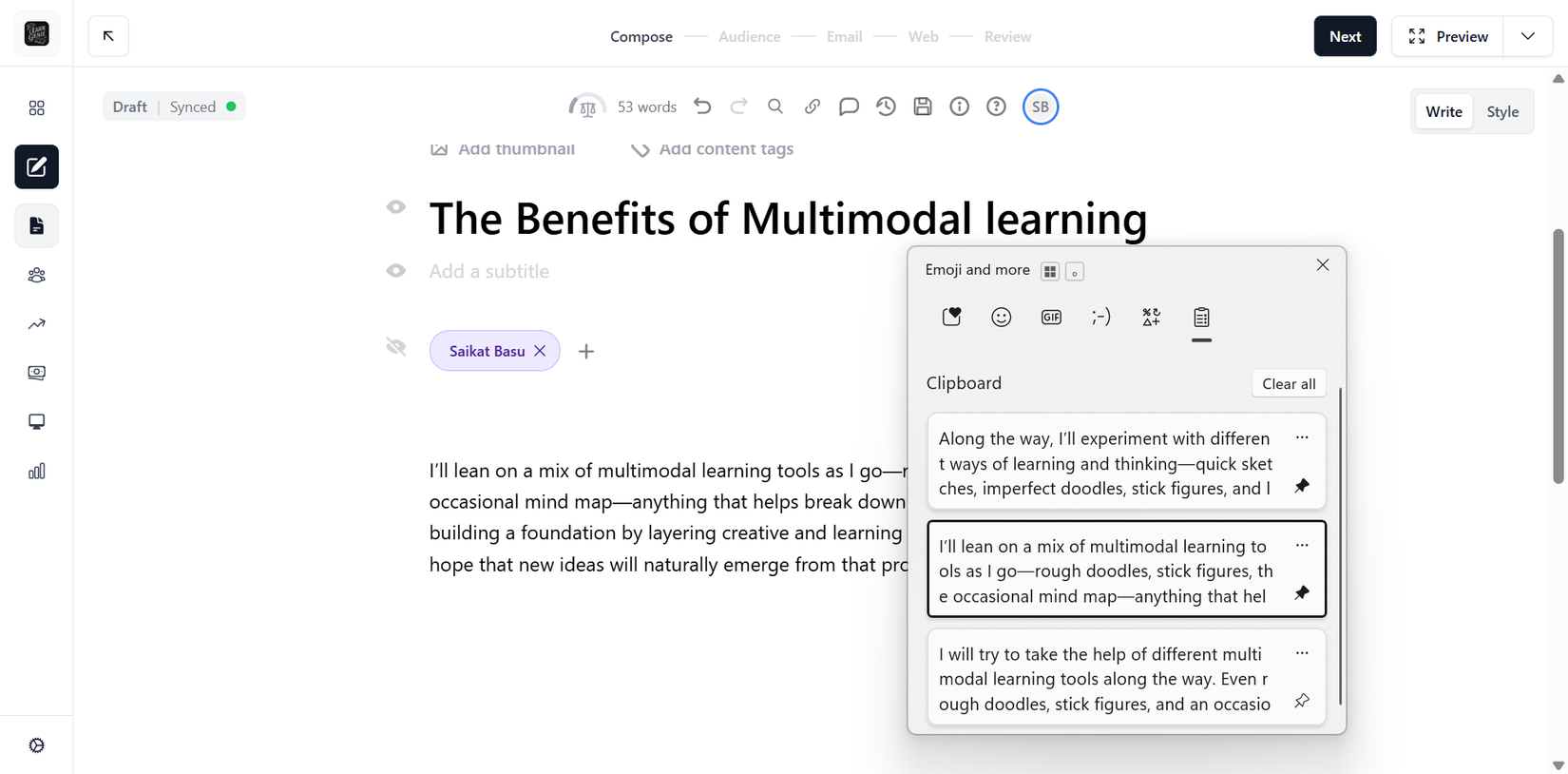Unpin the 'Along the way' clipboard item
This screenshot has width=1568, height=774.
click(x=1302, y=486)
